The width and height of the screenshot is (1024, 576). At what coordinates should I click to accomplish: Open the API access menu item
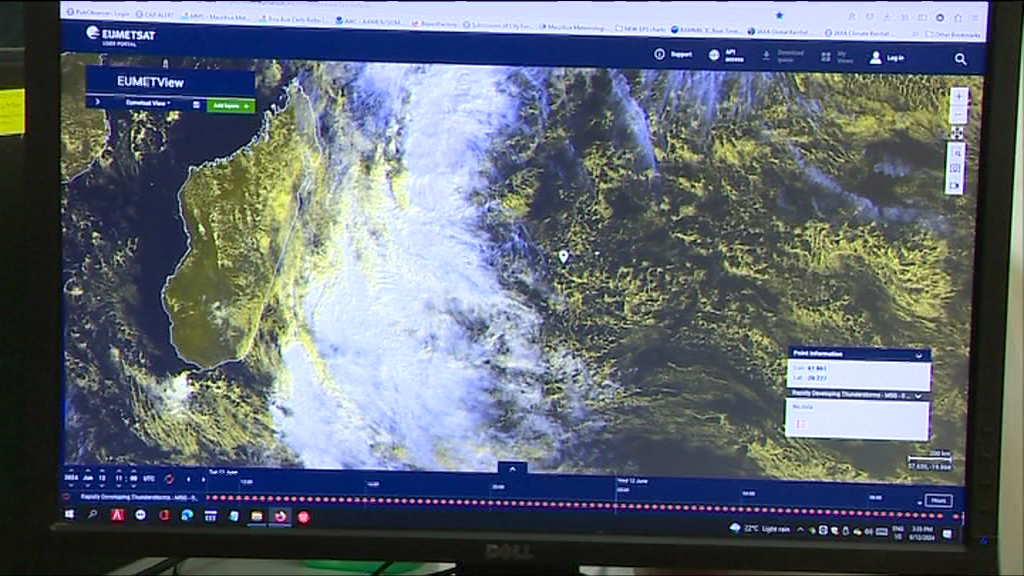(x=725, y=56)
